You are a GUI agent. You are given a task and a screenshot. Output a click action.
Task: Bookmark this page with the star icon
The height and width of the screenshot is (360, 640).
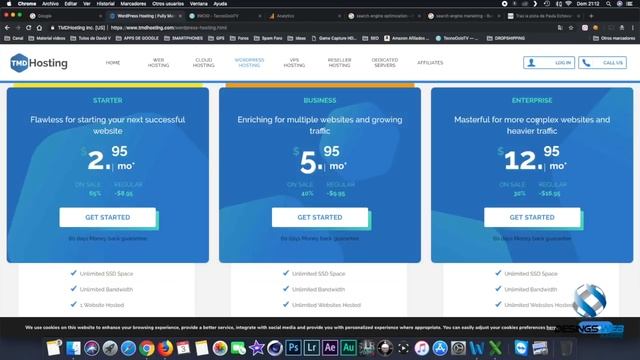(571, 28)
